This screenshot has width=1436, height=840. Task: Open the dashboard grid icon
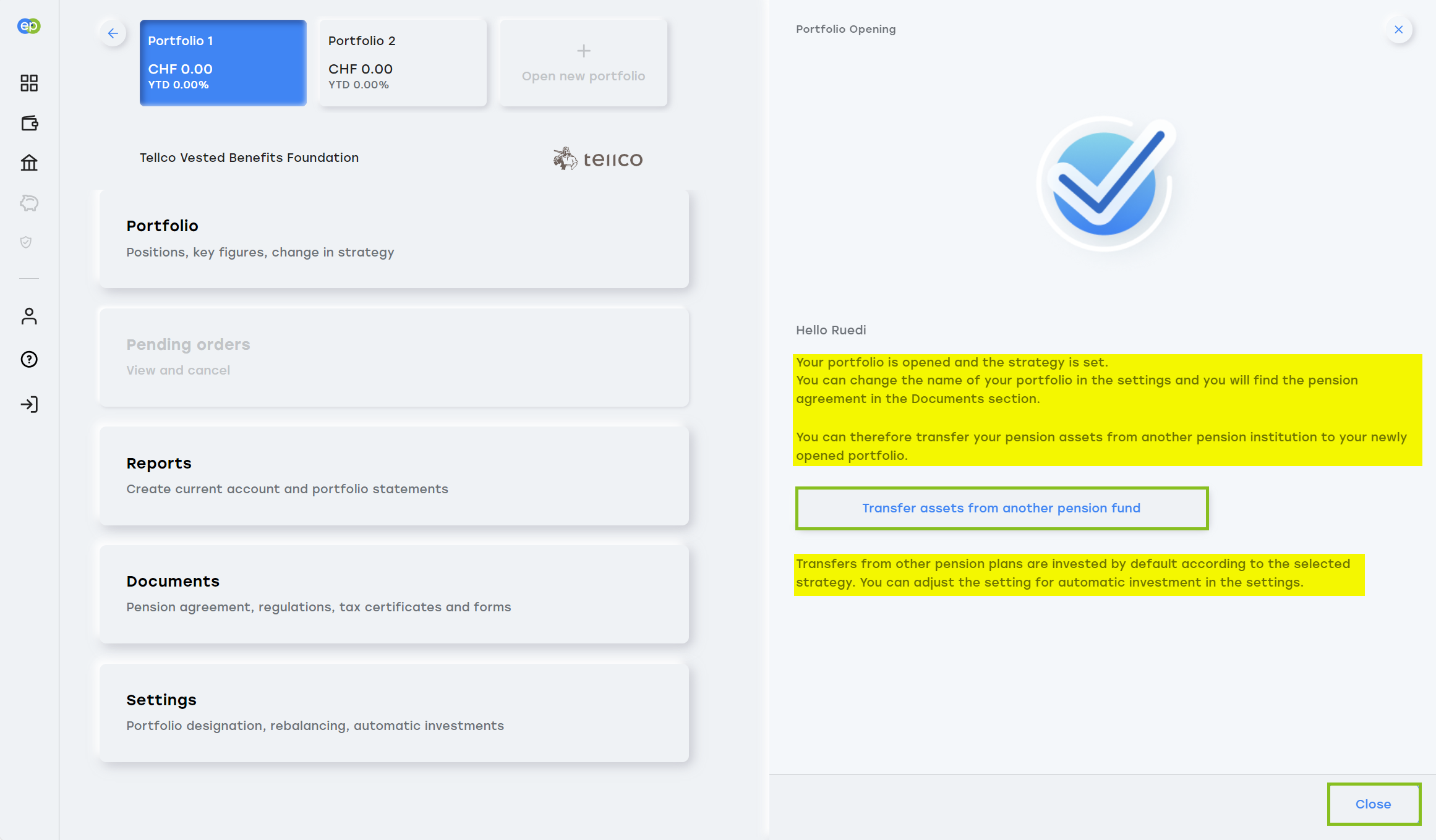[29, 83]
